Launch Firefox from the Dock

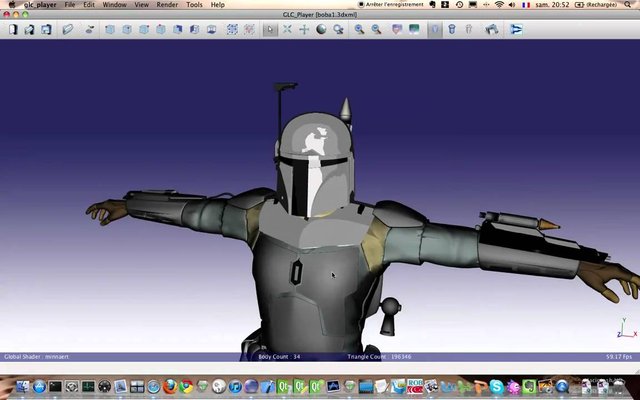[x=170, y=386]
